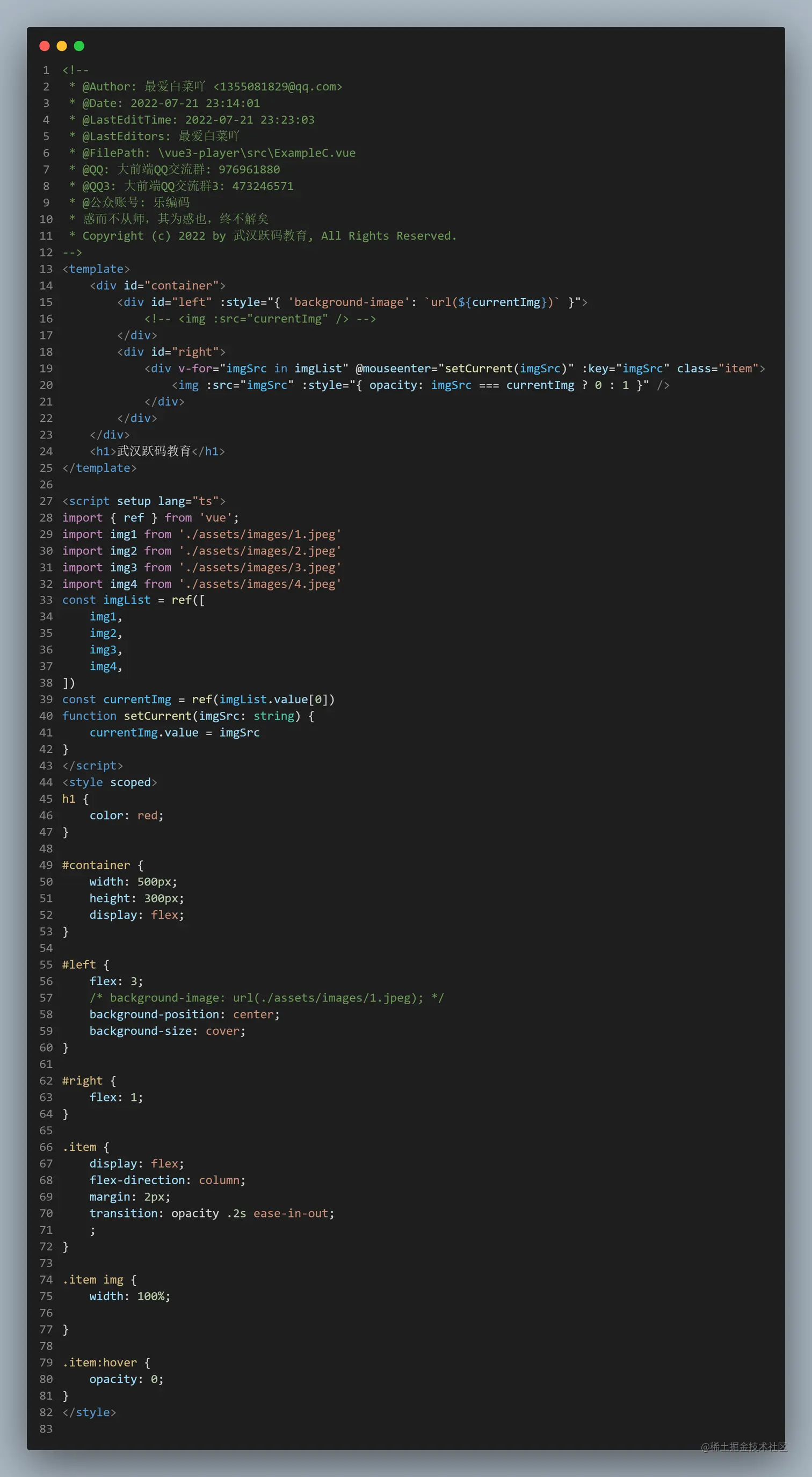Viewport: 812px width, 1477px height.
Task: Click the closing "</style>" tag
Action: point(89,1413)
